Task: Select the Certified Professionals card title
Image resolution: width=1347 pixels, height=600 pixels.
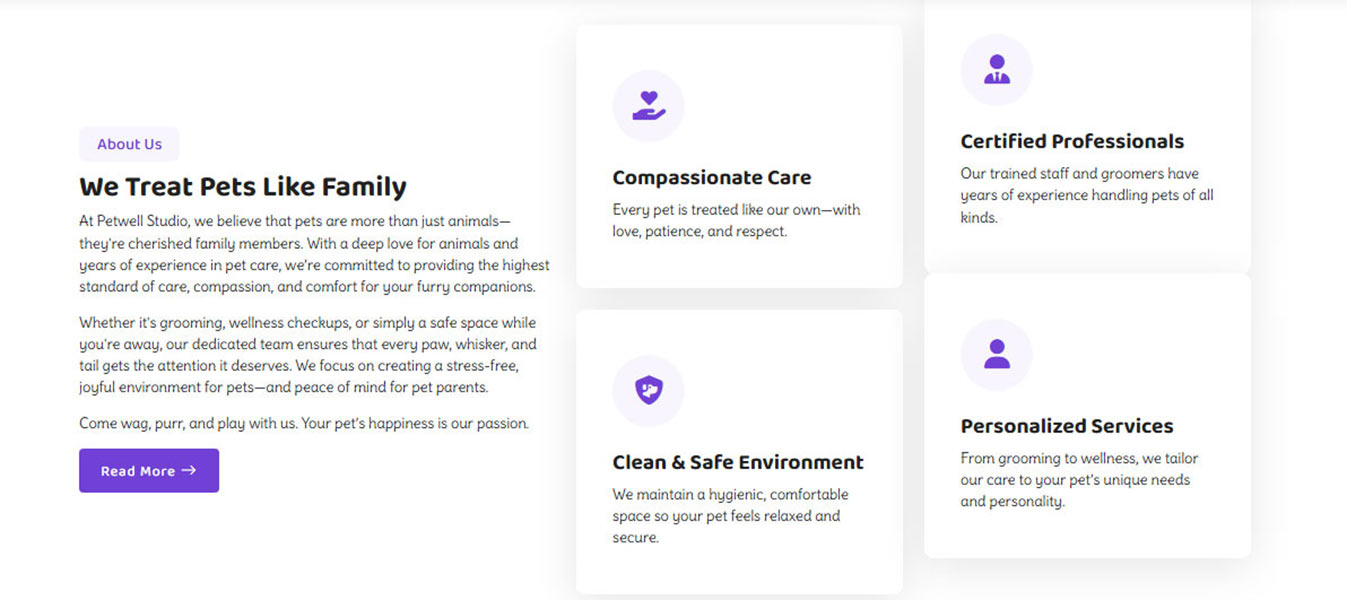Action: pyautogui.click(x=1072, y=142)
